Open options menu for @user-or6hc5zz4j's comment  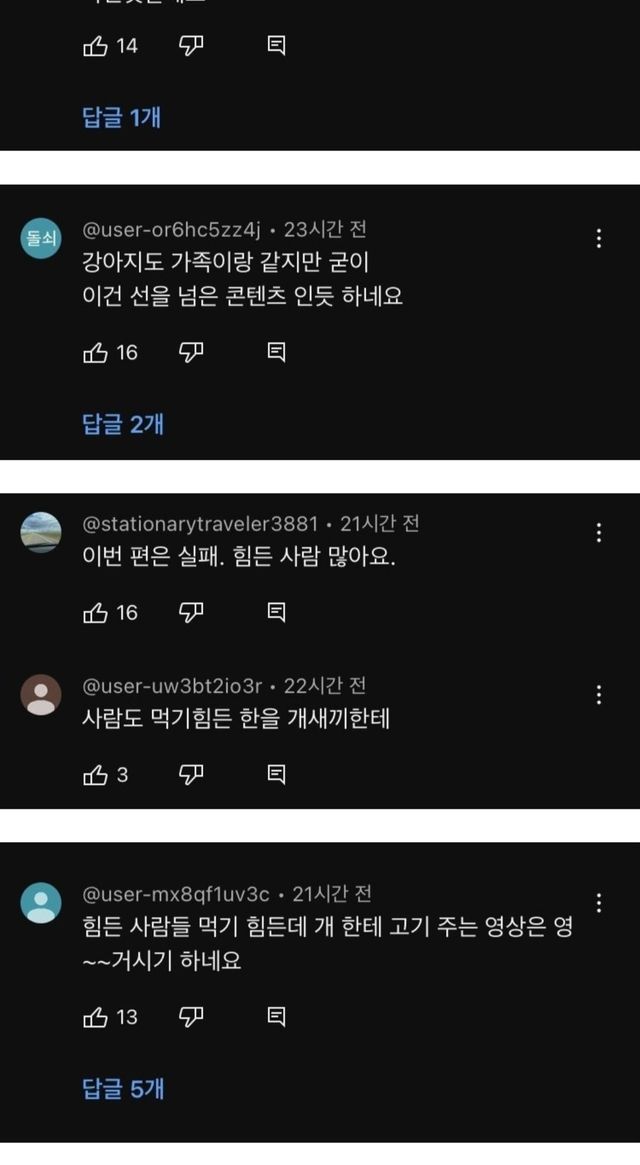pos(599,238)
